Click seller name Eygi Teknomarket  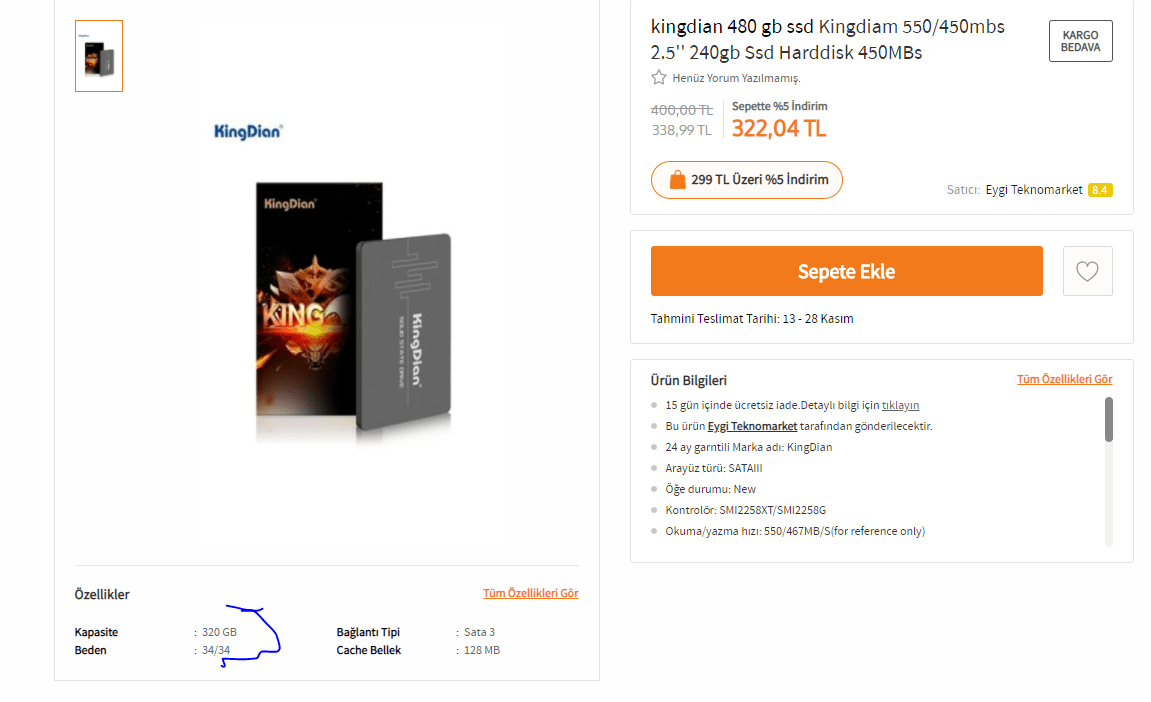1034,189
